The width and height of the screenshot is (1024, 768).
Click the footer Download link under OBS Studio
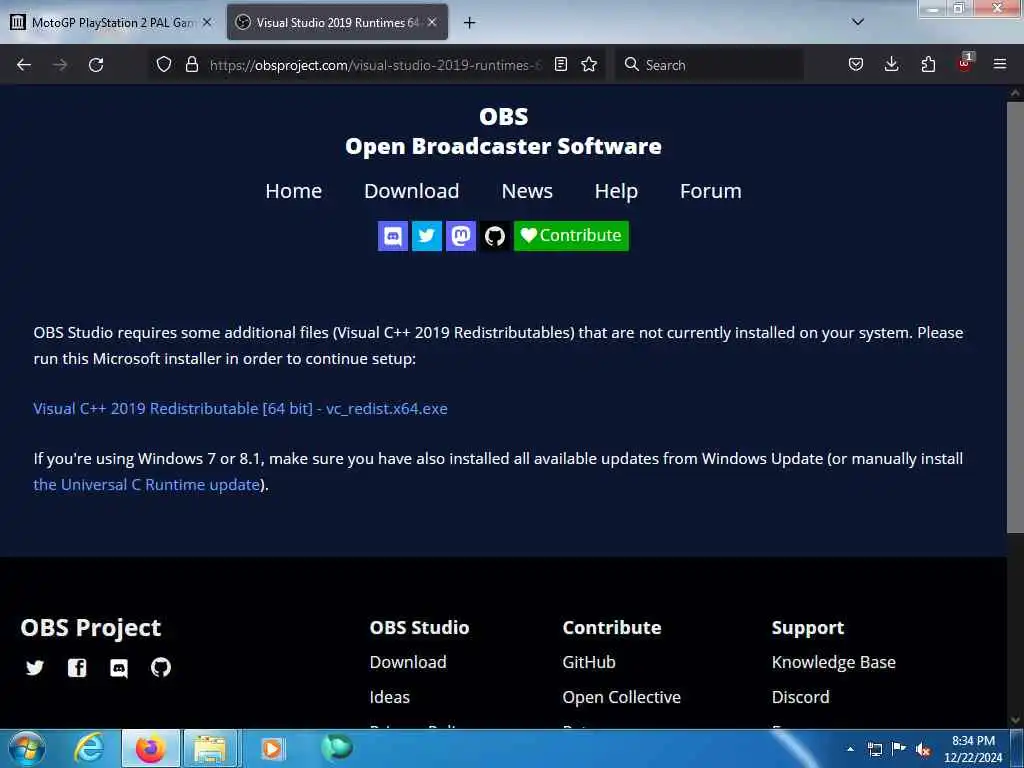pos(408,662)
